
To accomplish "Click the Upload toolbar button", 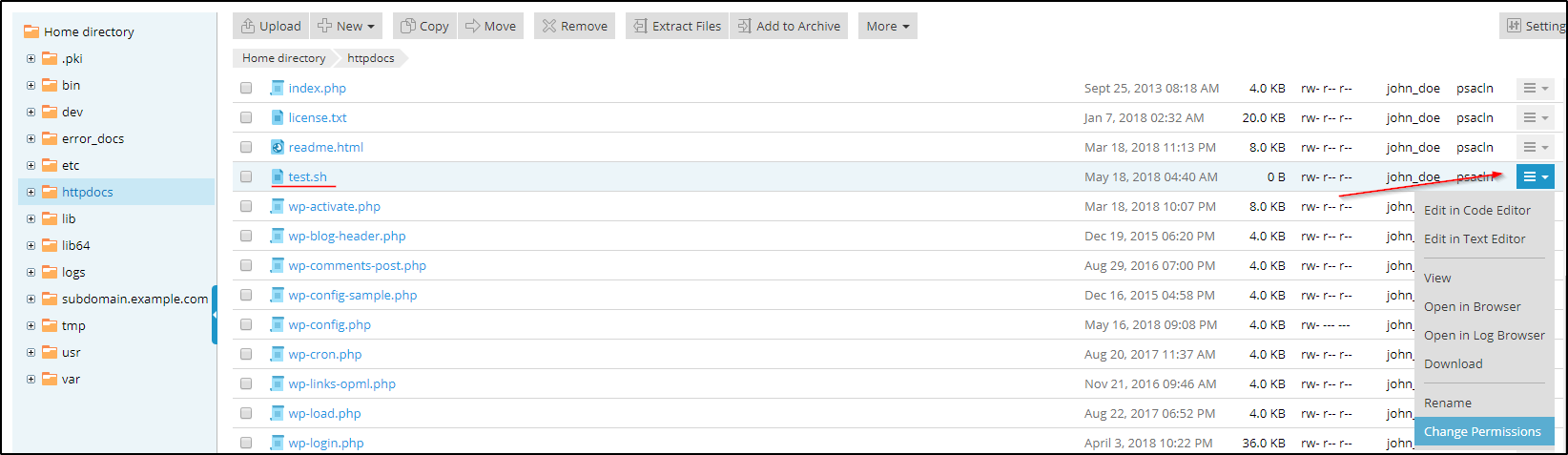I will click(x=271, y=26).
